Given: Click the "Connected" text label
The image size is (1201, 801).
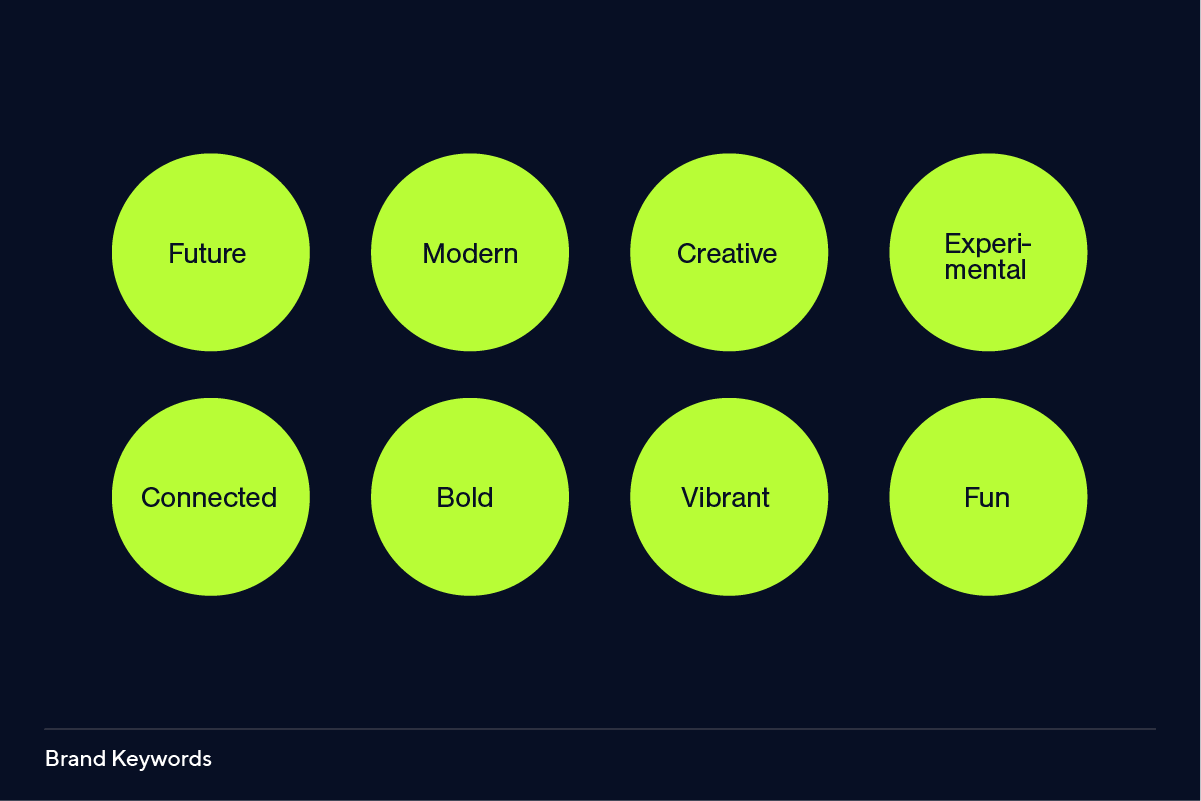Looking at the screenshot, I should tap(209, 498).
